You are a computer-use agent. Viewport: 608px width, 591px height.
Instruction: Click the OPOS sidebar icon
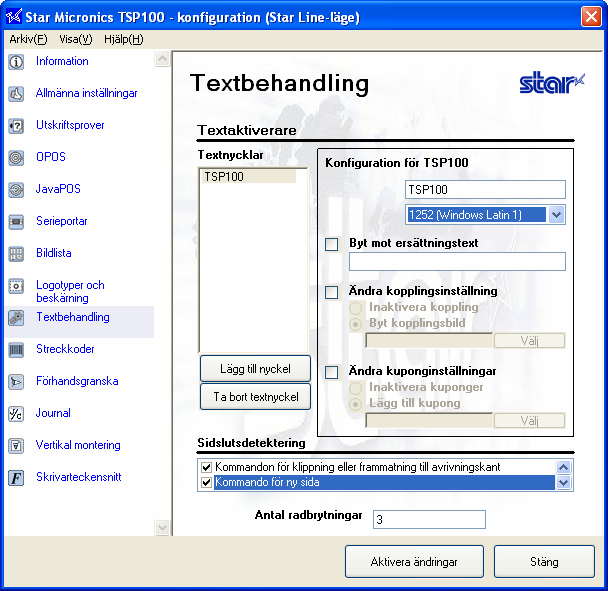[16, 158]
